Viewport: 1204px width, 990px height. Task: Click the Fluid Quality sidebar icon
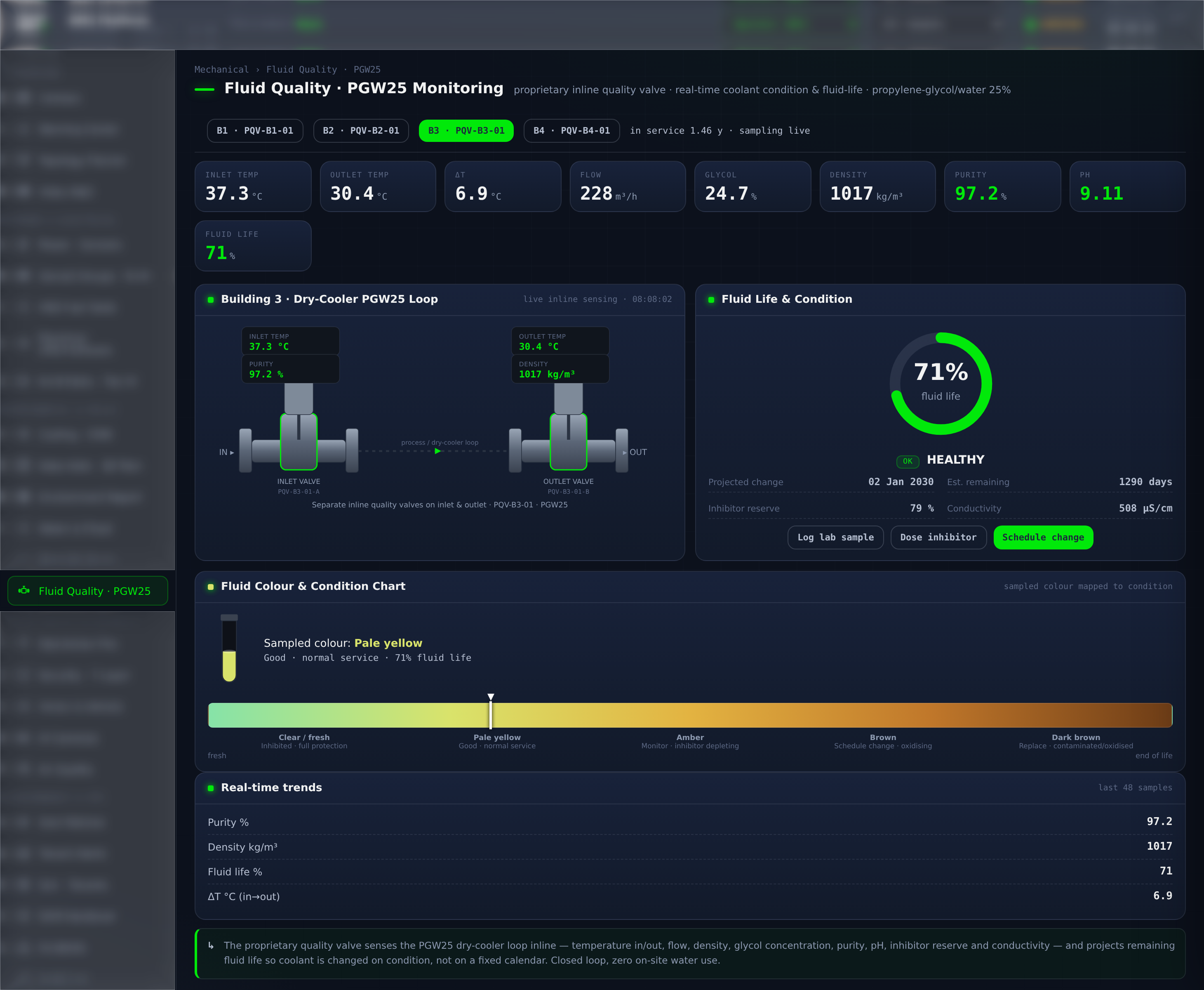[x=24, y=590]
